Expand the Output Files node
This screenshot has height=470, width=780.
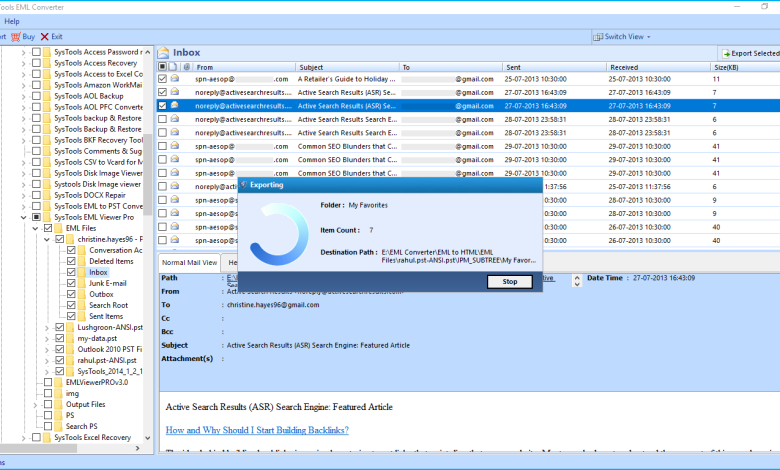[35, 404]
